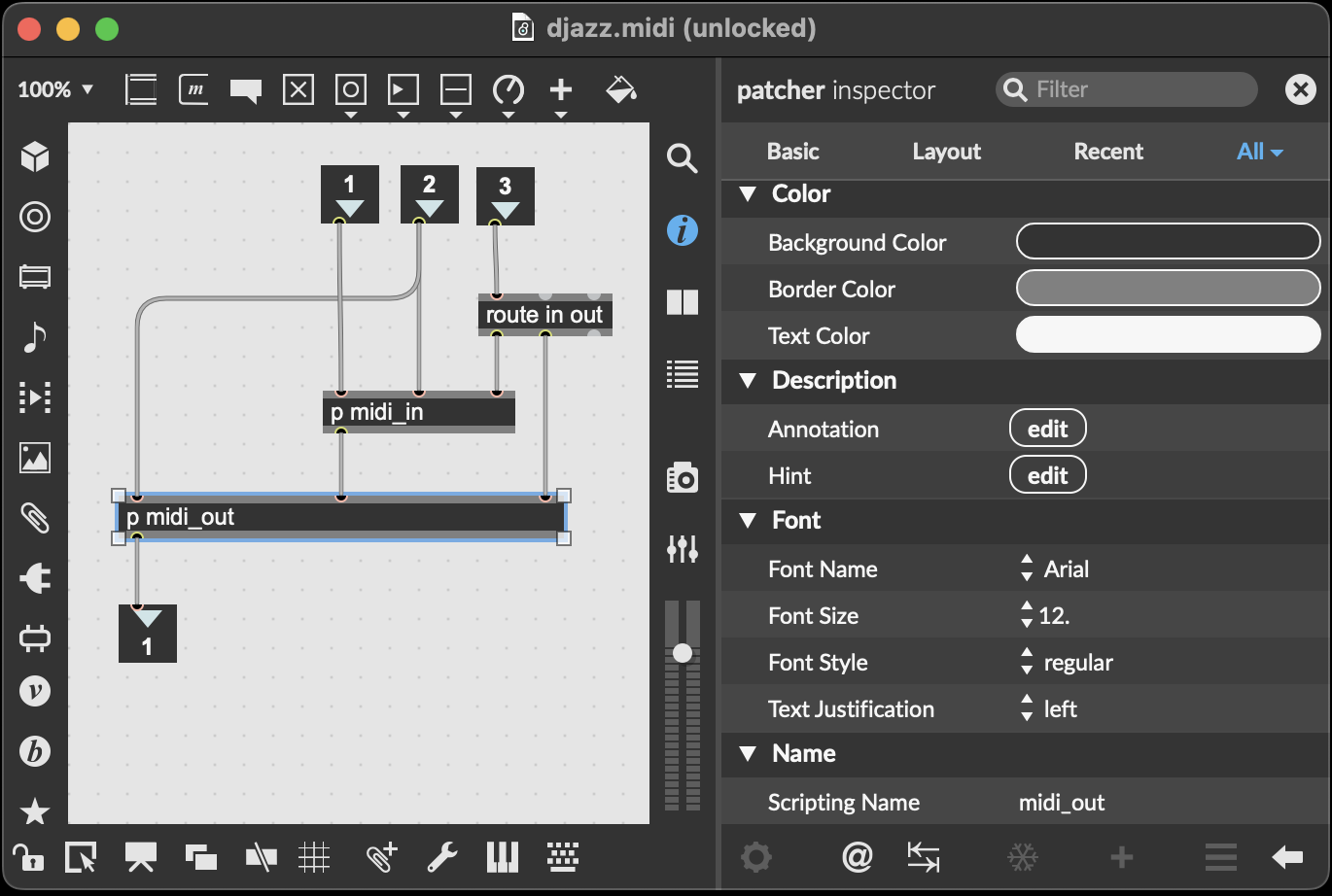The height and width of the screenshot is (896, 1332).
Task: Show the piano keyboard icon
Action: click(x=503, y=856)
